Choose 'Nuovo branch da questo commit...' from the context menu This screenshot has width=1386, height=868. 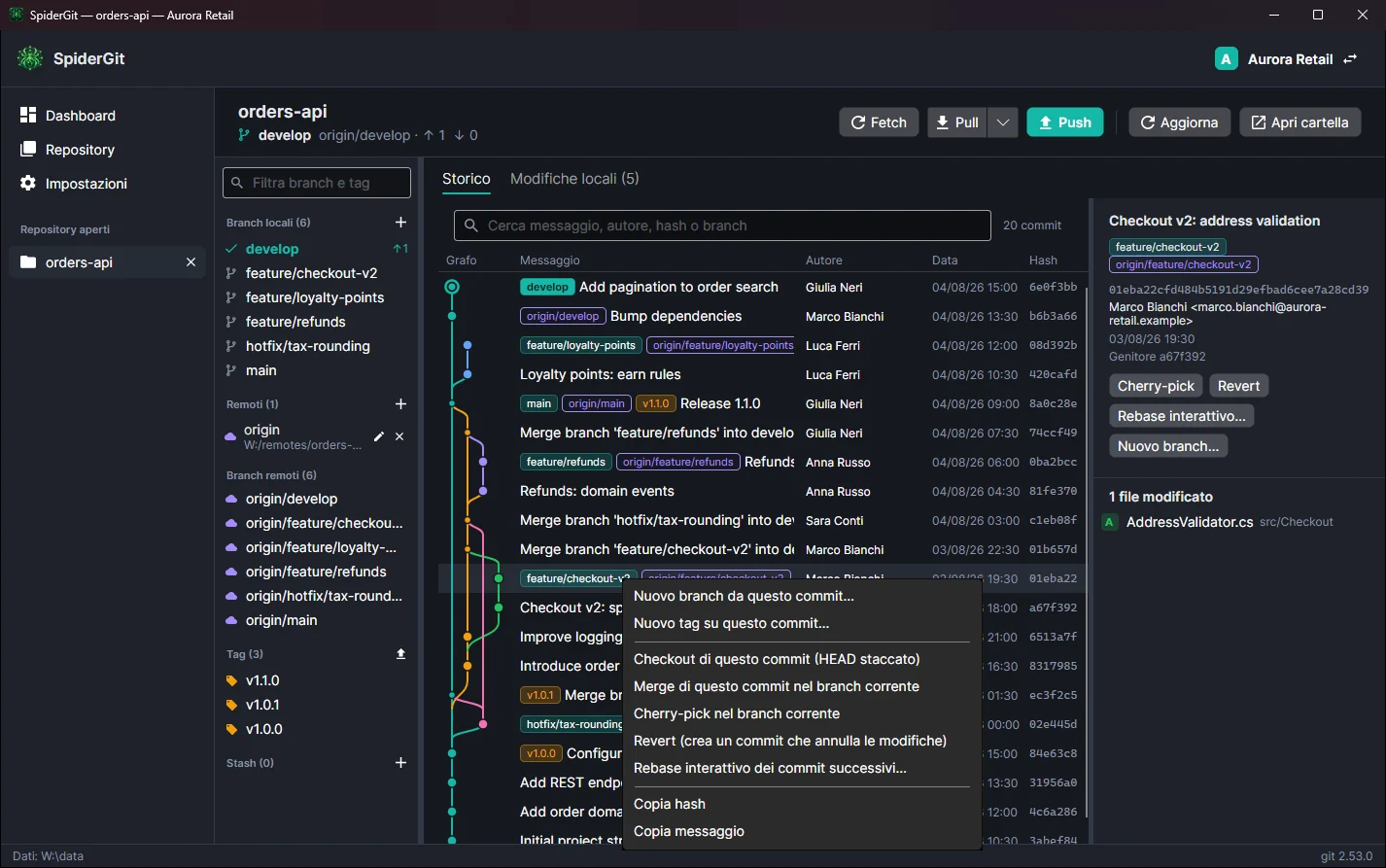click(x=801, y=596)
